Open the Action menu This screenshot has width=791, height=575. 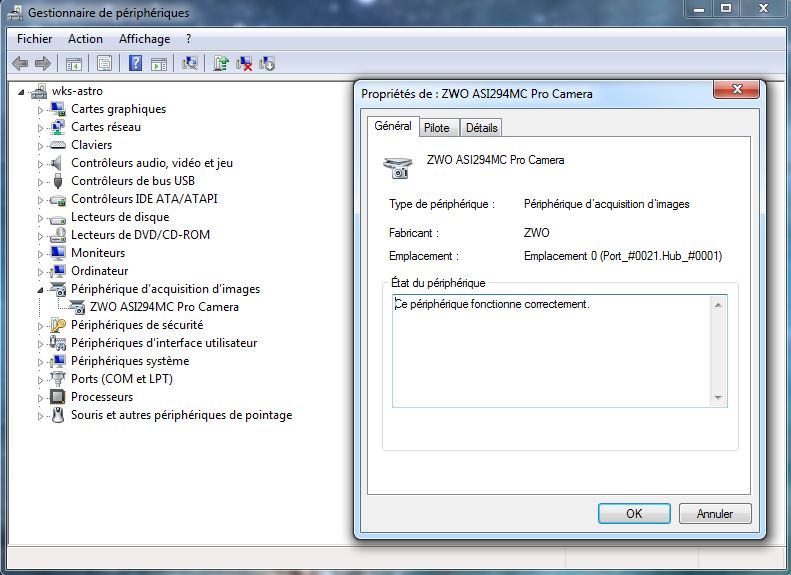pyautogui.click(x=85, y=39)
